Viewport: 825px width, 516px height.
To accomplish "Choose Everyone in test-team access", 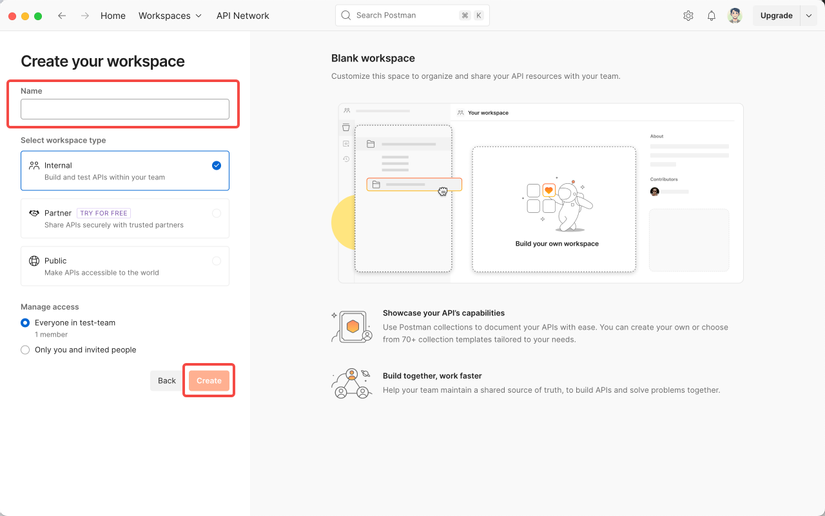I will coord(25,322).
